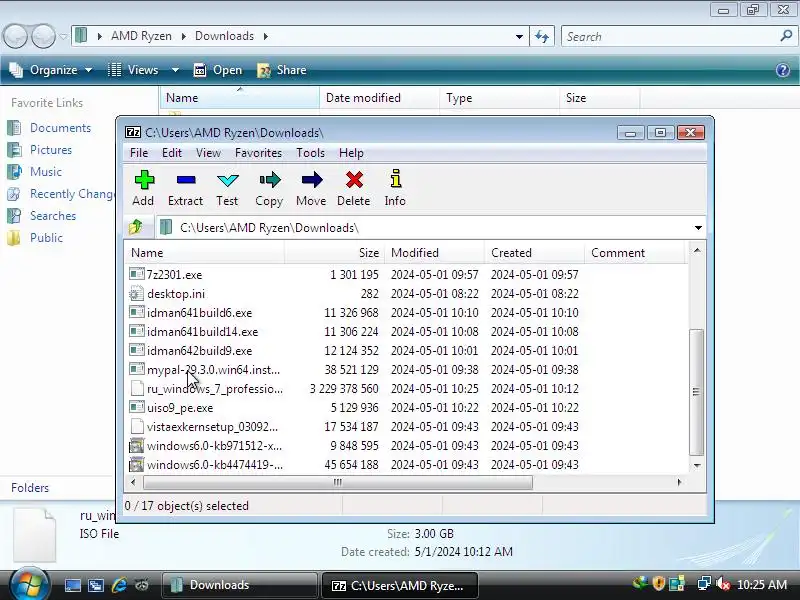Click the Explorer Search input field
The height and width of the screenshot is (600, 800).
(671, 36)
